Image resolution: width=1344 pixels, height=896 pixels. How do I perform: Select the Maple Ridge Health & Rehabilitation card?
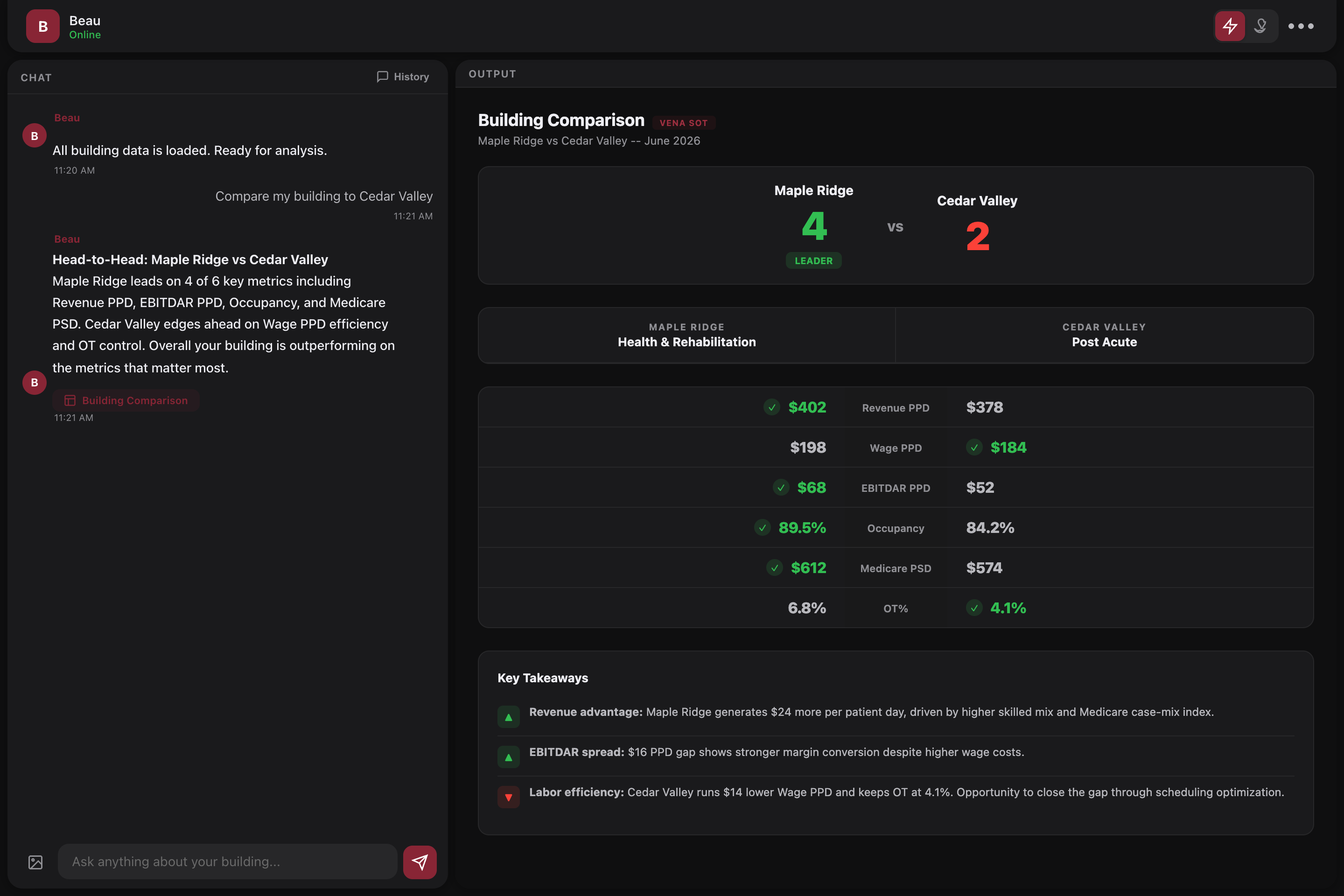pyautogui.click(x=687, y=336)
